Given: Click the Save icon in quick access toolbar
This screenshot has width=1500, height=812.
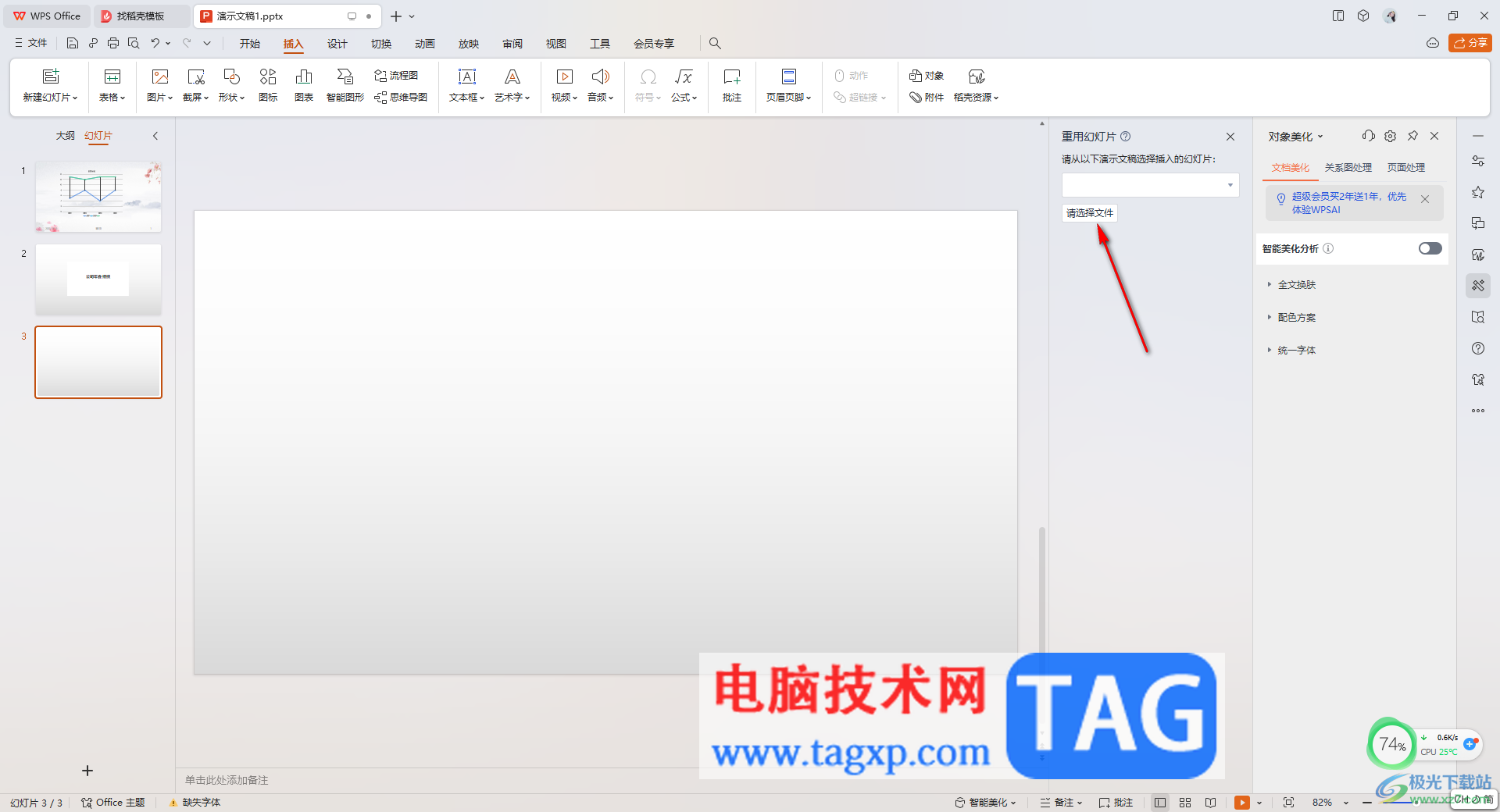Looking at the screenshot, I should pyautogui.click(x=73, y=43).
